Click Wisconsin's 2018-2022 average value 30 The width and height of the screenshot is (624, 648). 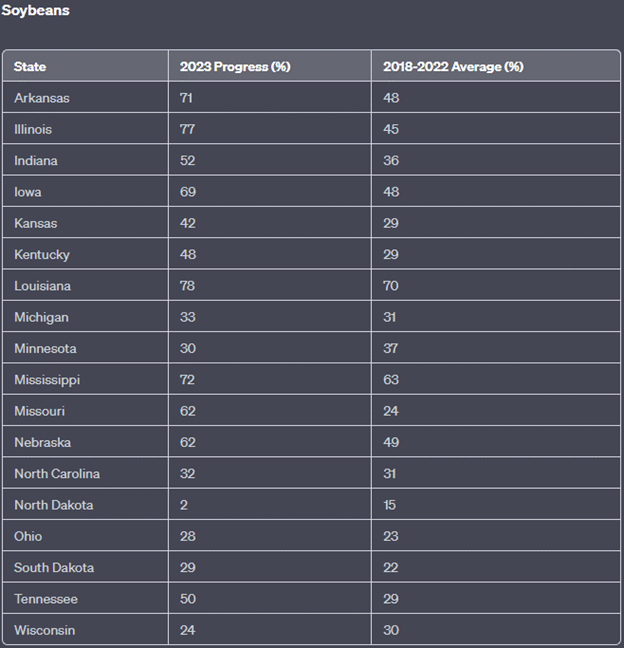391,630
